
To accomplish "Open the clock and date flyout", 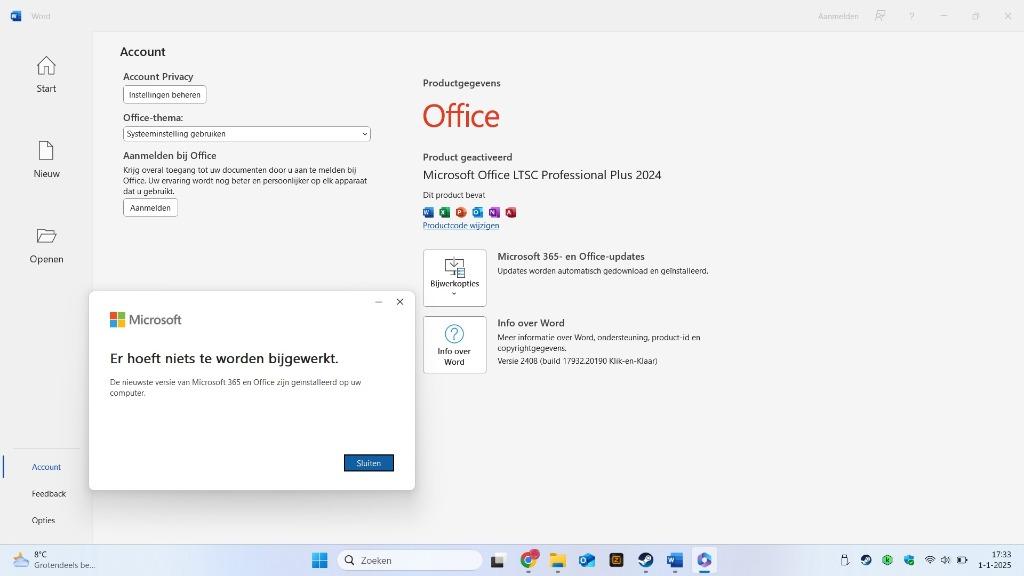I will pyautogui.click(x=995, y=560).
